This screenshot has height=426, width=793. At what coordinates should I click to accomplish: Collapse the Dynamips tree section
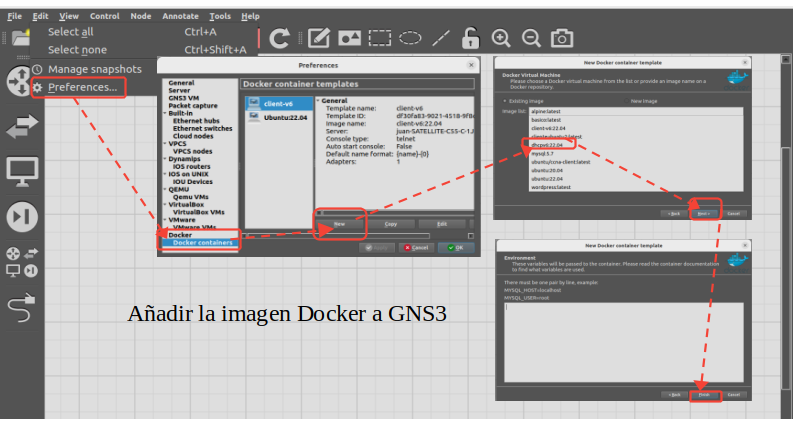tap(165, 158)
